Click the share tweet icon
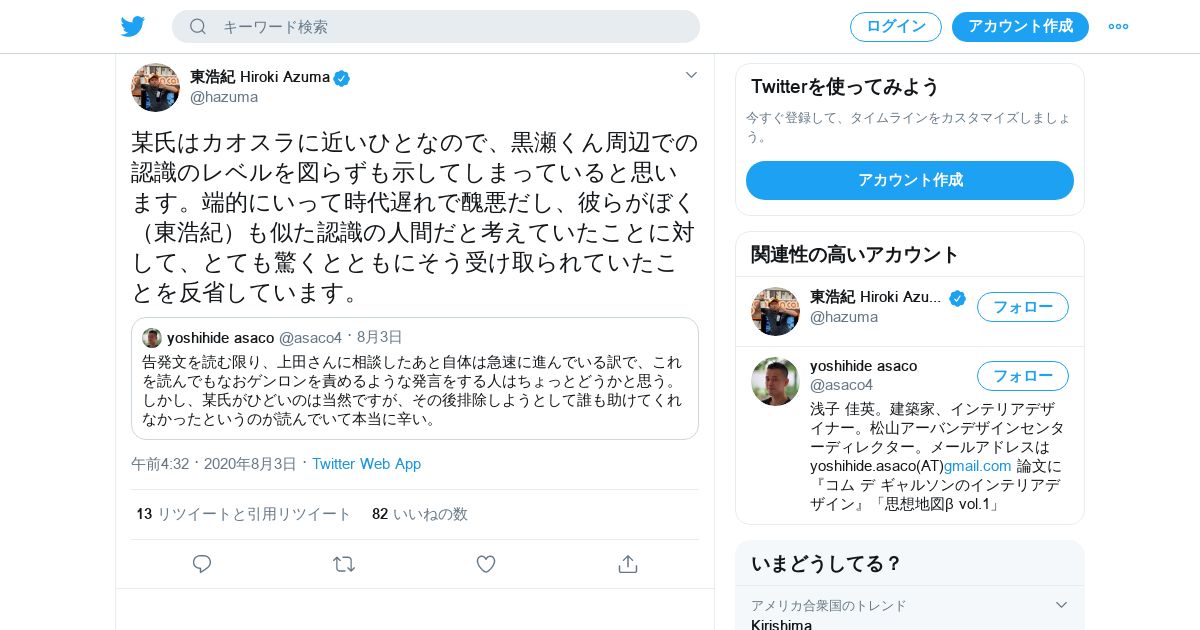The image size is (1200, 630). [628, 564]
